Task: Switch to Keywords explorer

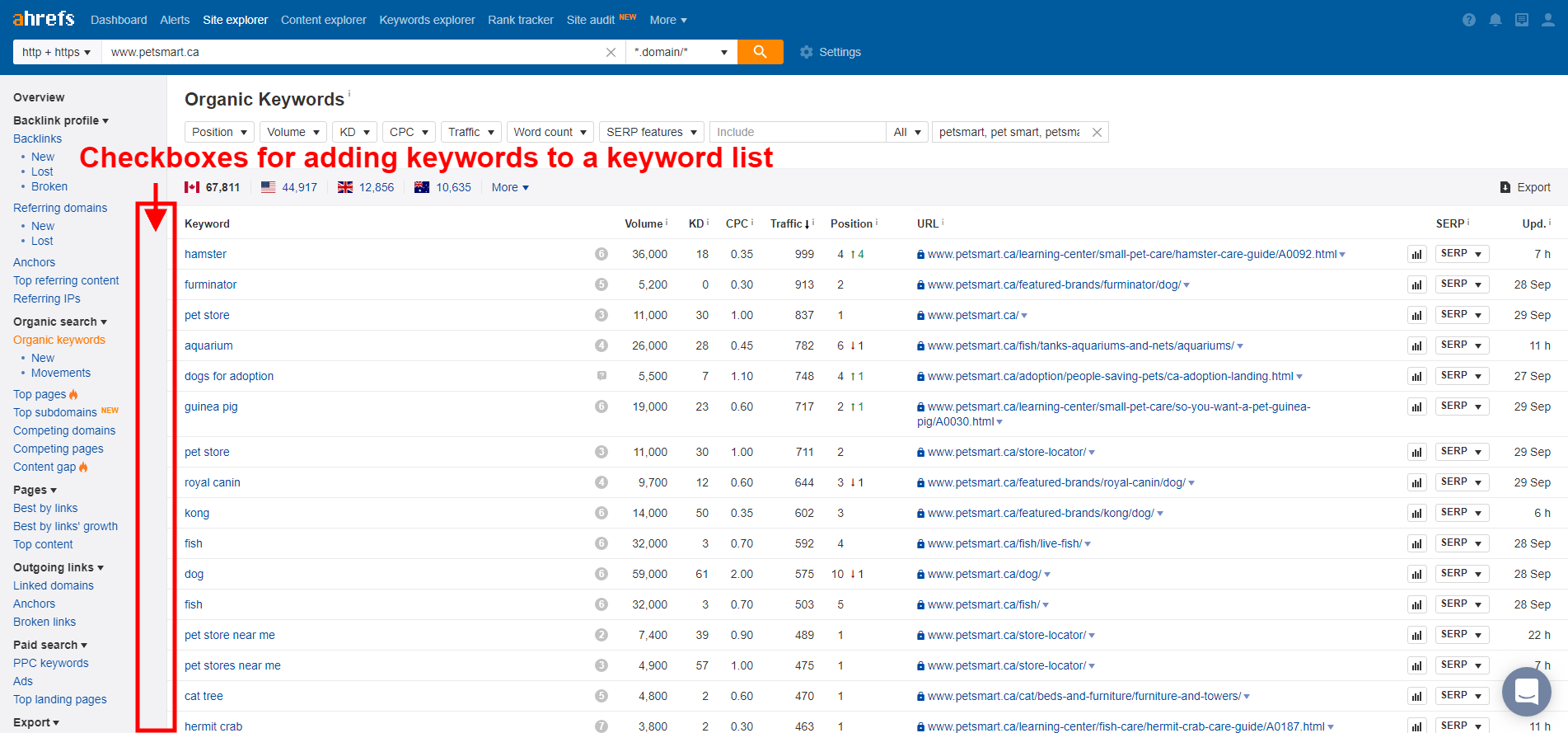Action: pos(427,20)
